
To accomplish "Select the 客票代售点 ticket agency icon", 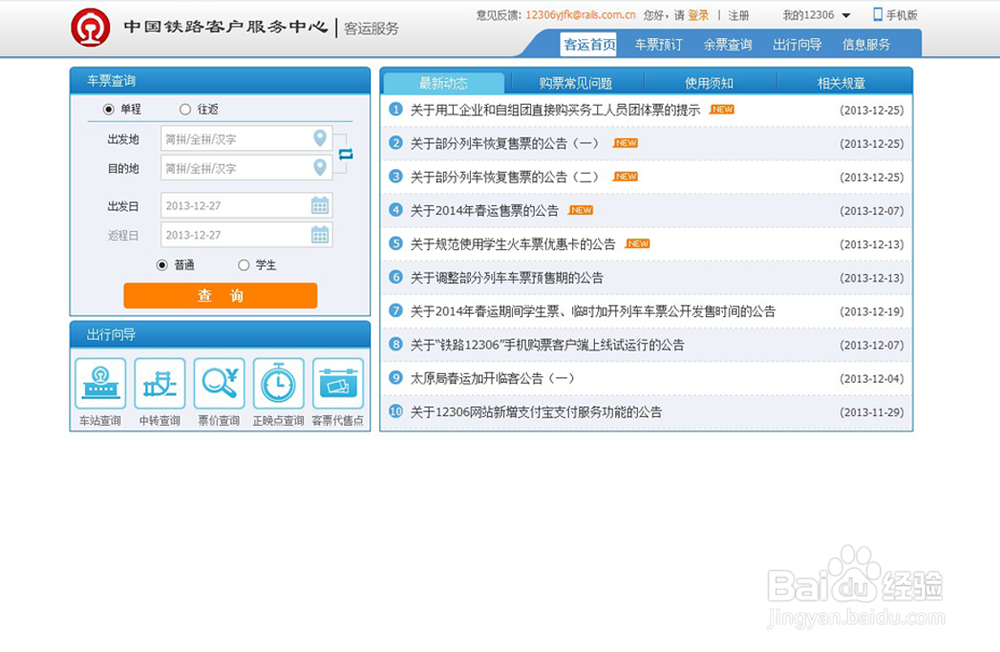I will click(338, 383).
